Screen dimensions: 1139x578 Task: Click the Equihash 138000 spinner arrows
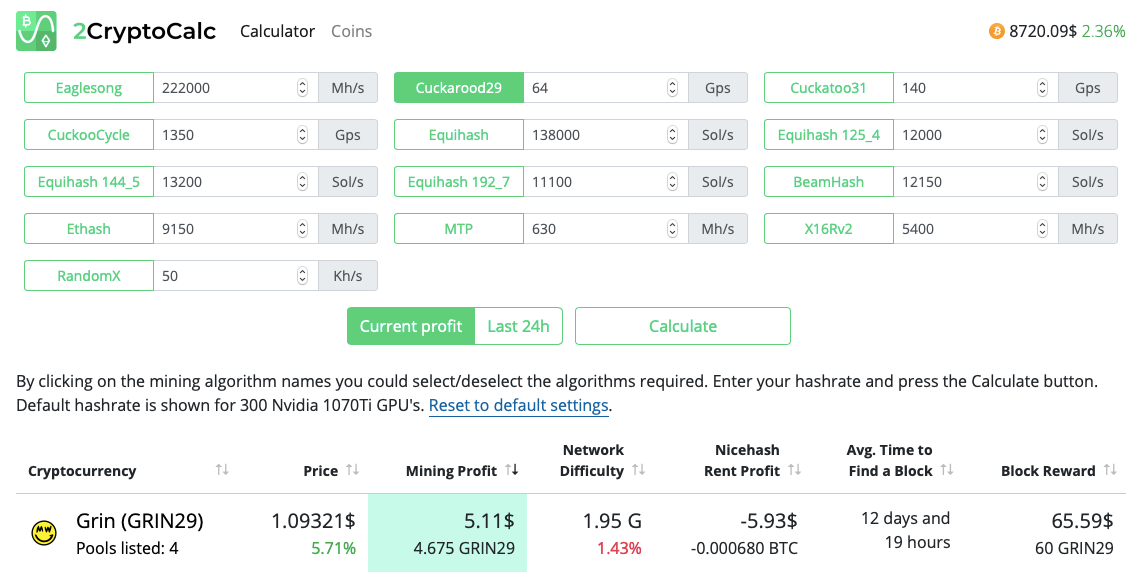(x=672, y=135)
